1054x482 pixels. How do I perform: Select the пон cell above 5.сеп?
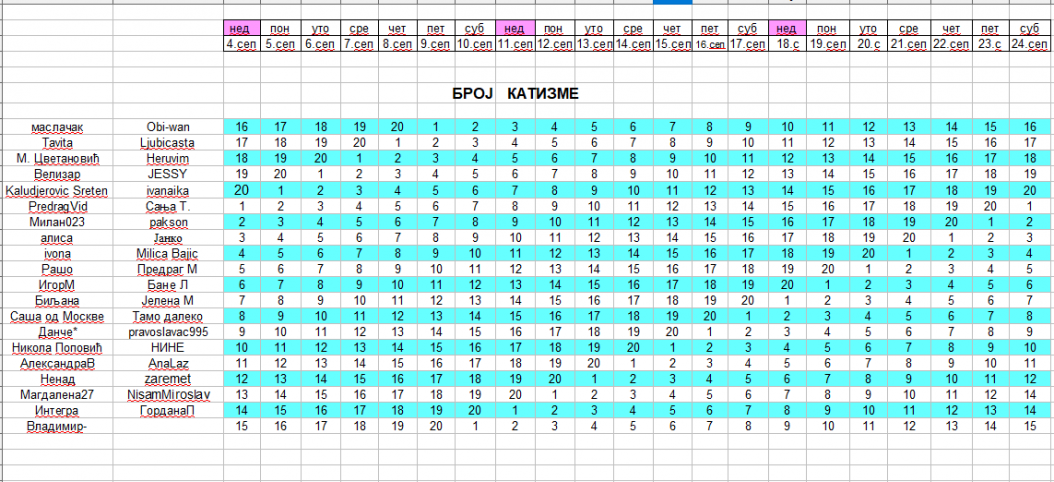pyautogui.click(x=281, y=29)
